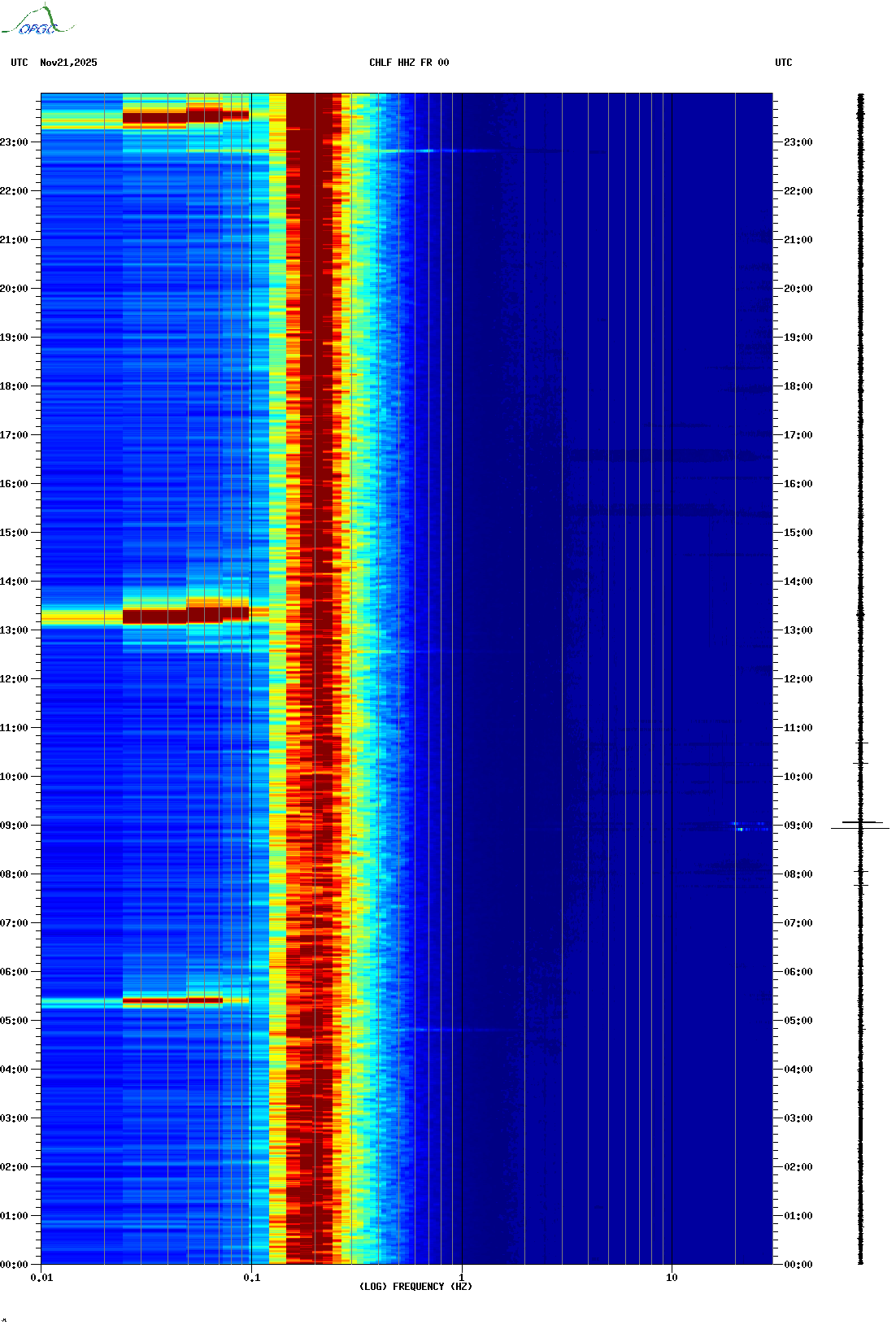Click the CHLF HHZ FR 00 station title
This screenshot has width=896, height=1329.
pos(409,63)
